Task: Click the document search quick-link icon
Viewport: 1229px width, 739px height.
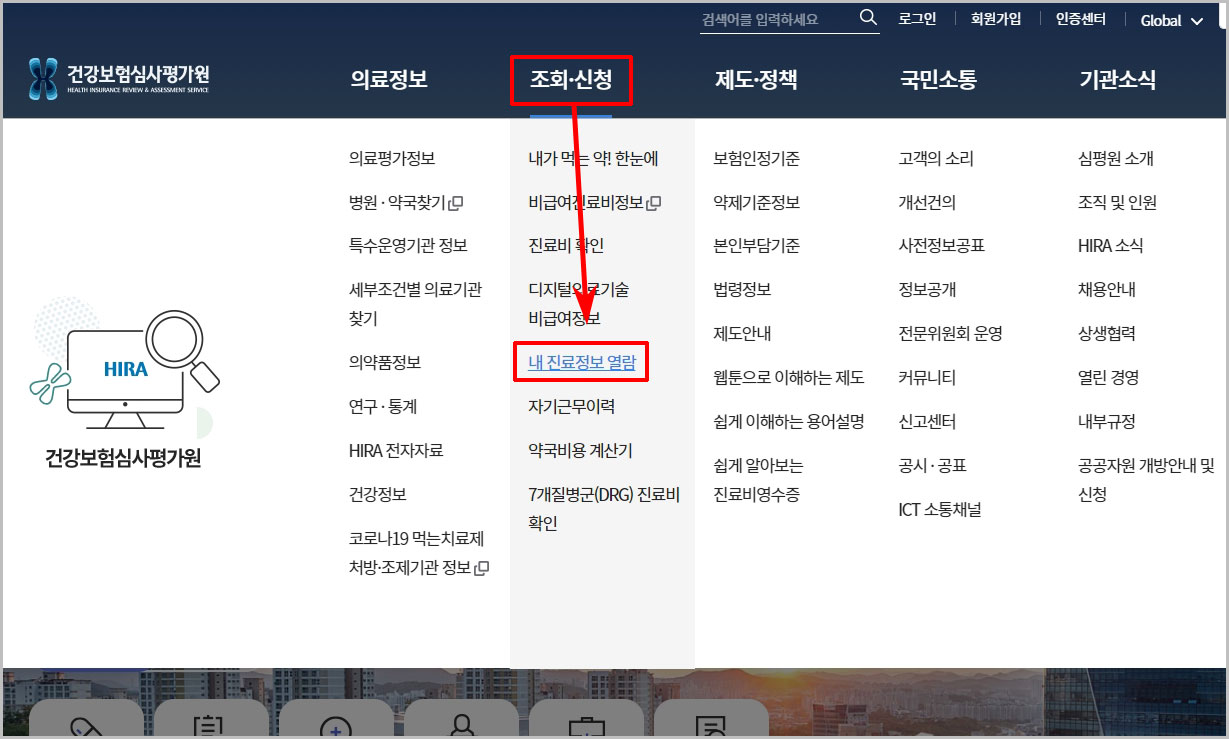Action: (x=712, y=728)
